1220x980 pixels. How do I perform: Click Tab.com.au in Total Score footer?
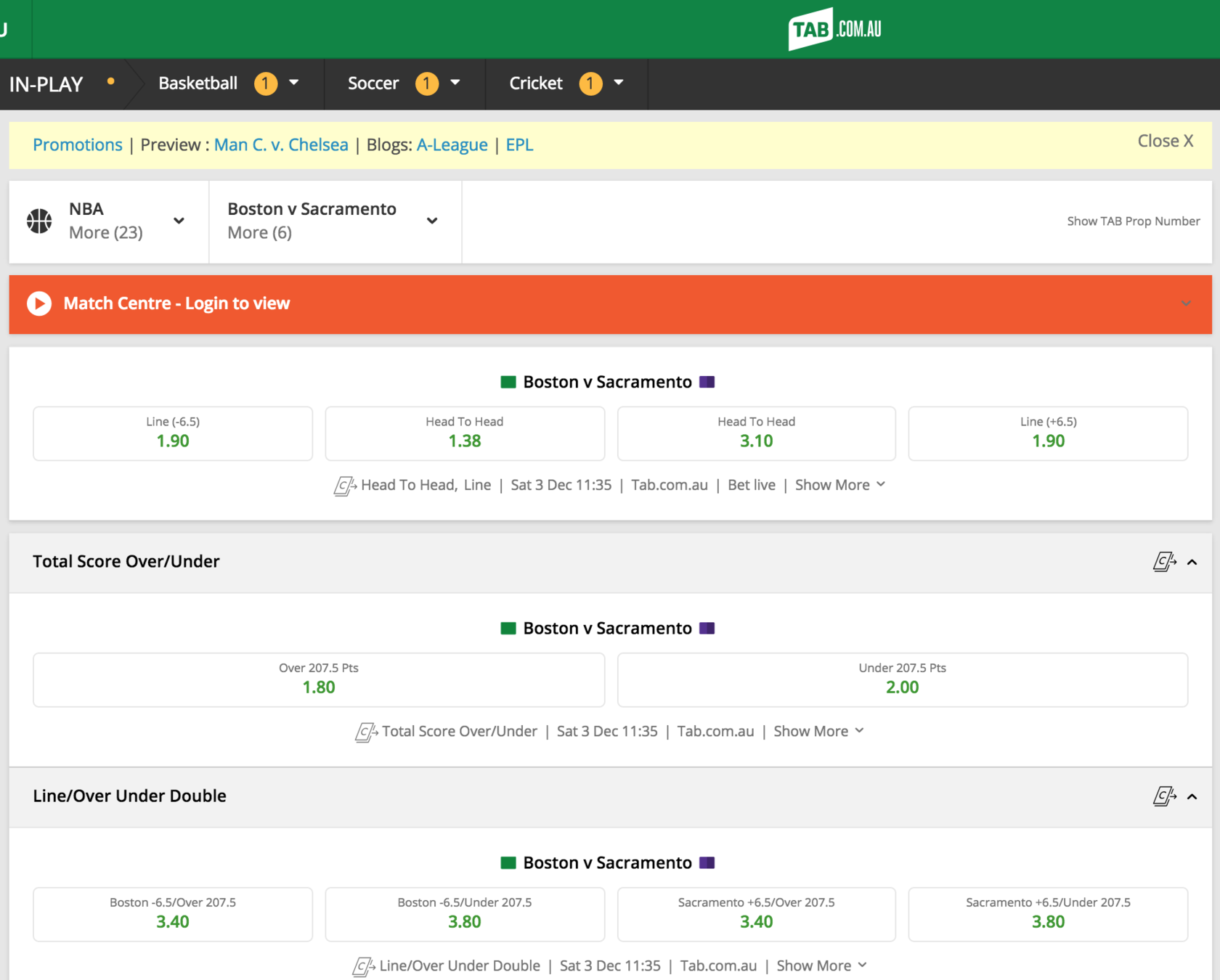(716, 731)
